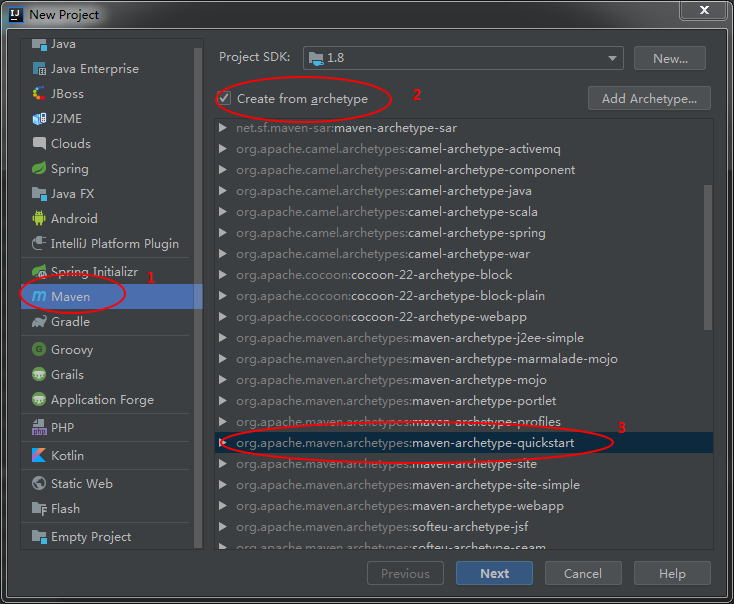Click the Next button

pos(494,573)
